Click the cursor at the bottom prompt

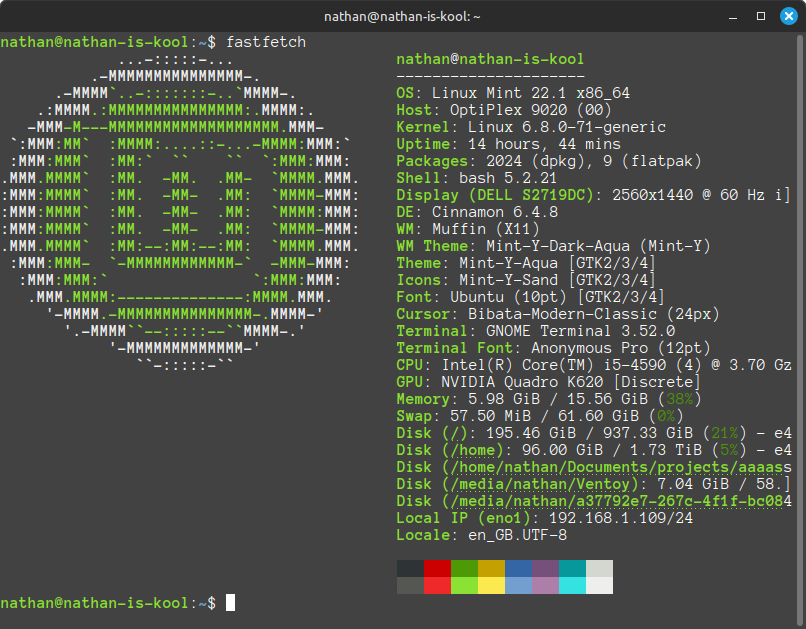(x=230, y=603)
